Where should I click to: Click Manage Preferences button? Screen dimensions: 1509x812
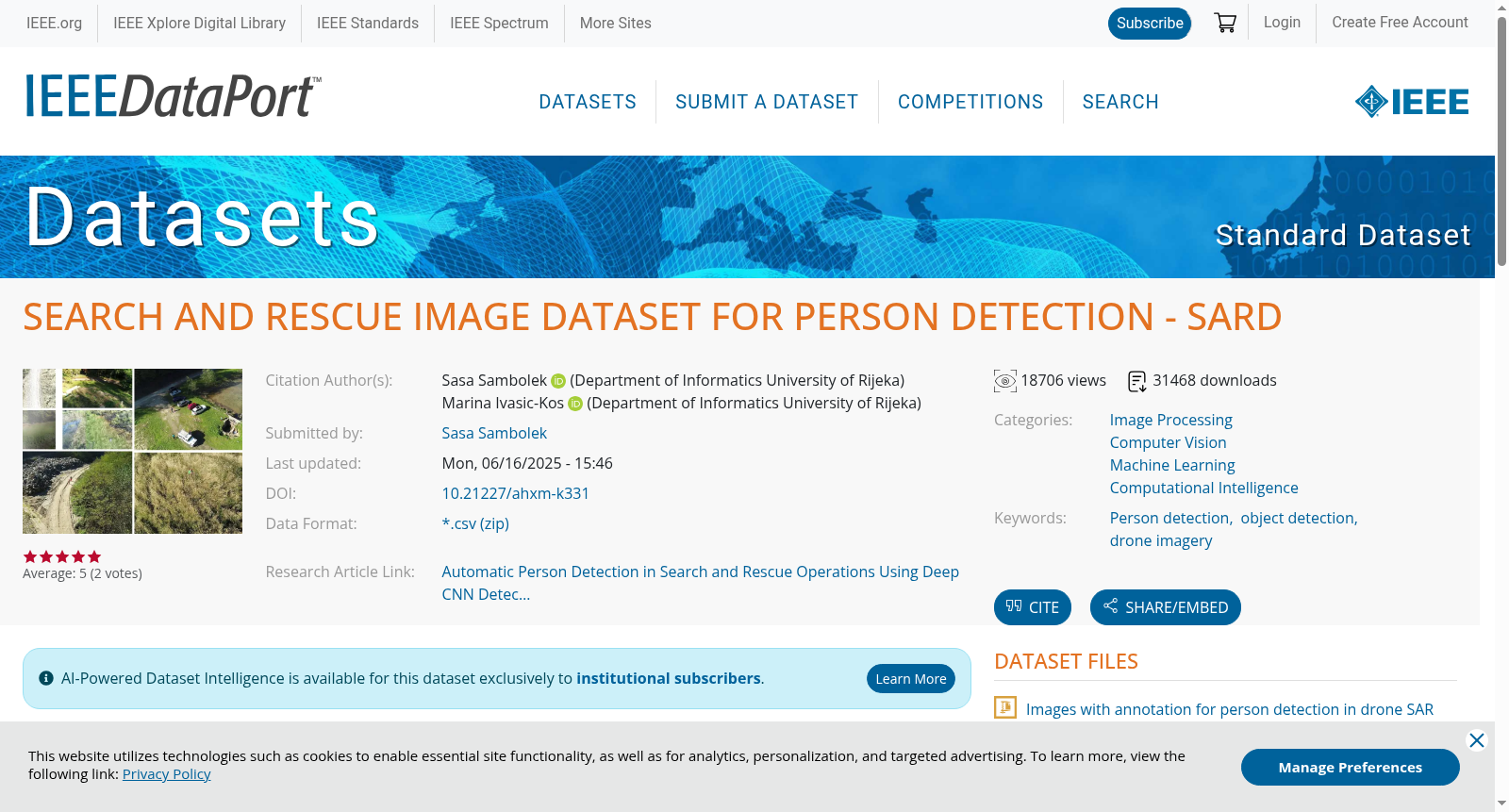[x=1351, y=768]
